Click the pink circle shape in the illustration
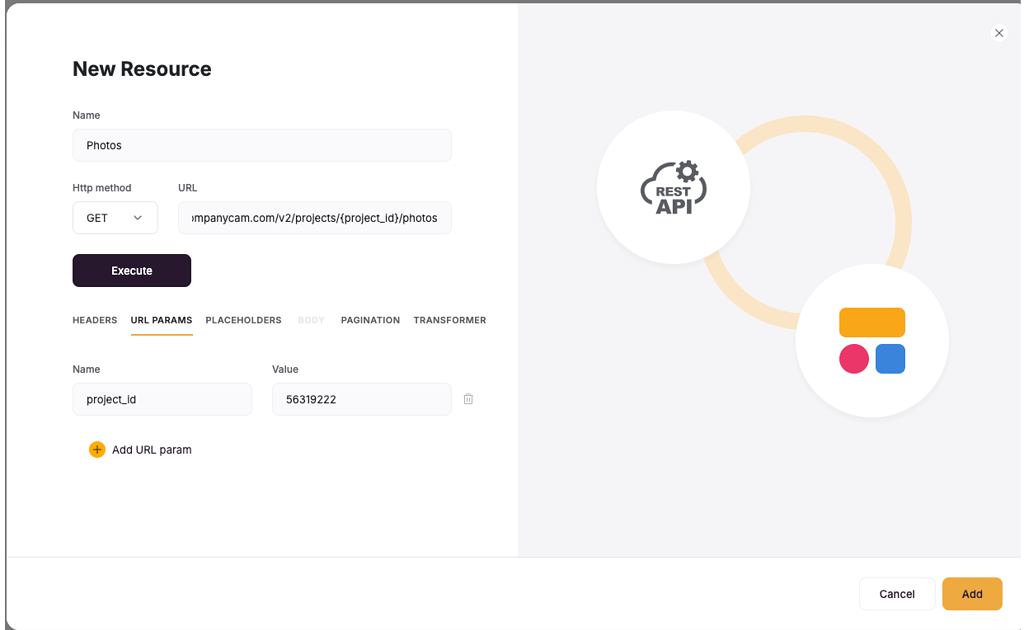 tap(854, 359)
